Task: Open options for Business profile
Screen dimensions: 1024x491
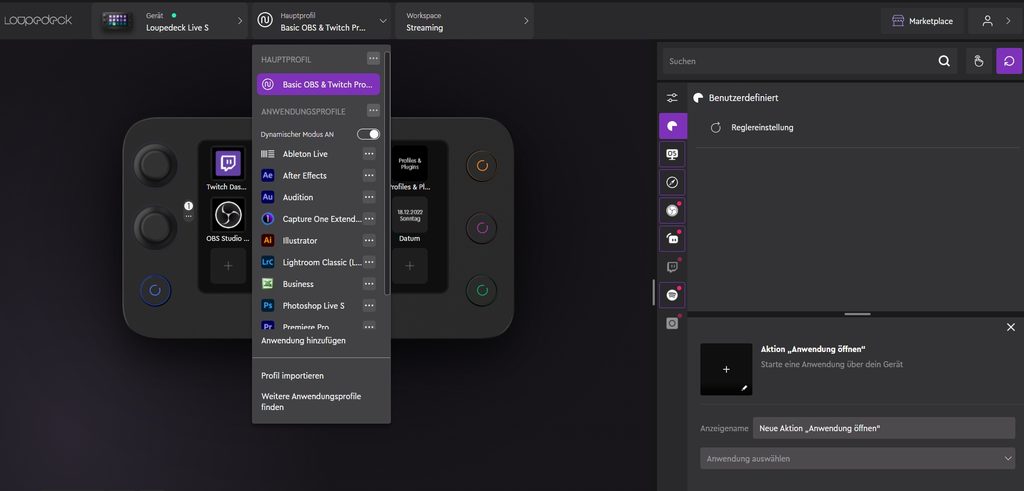Action: click(369, 284)
